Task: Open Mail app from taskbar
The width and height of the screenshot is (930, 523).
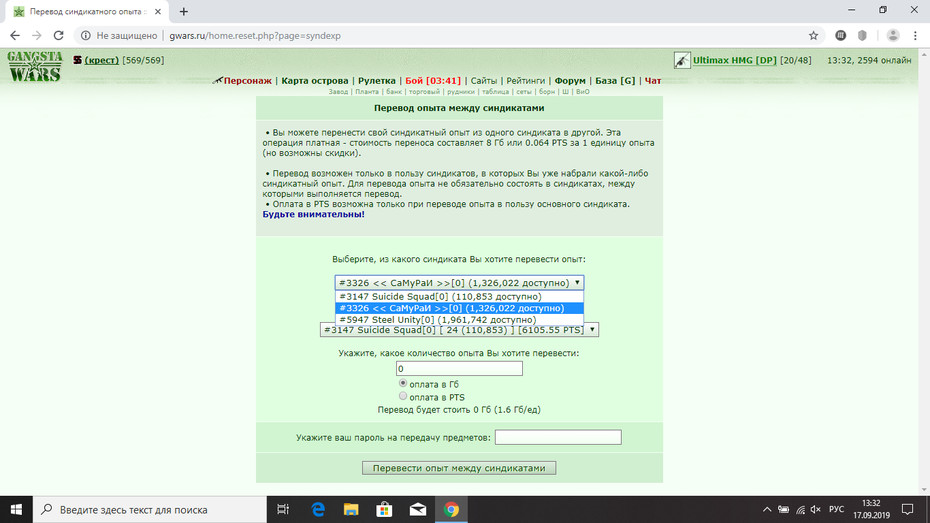Action: 418,509
